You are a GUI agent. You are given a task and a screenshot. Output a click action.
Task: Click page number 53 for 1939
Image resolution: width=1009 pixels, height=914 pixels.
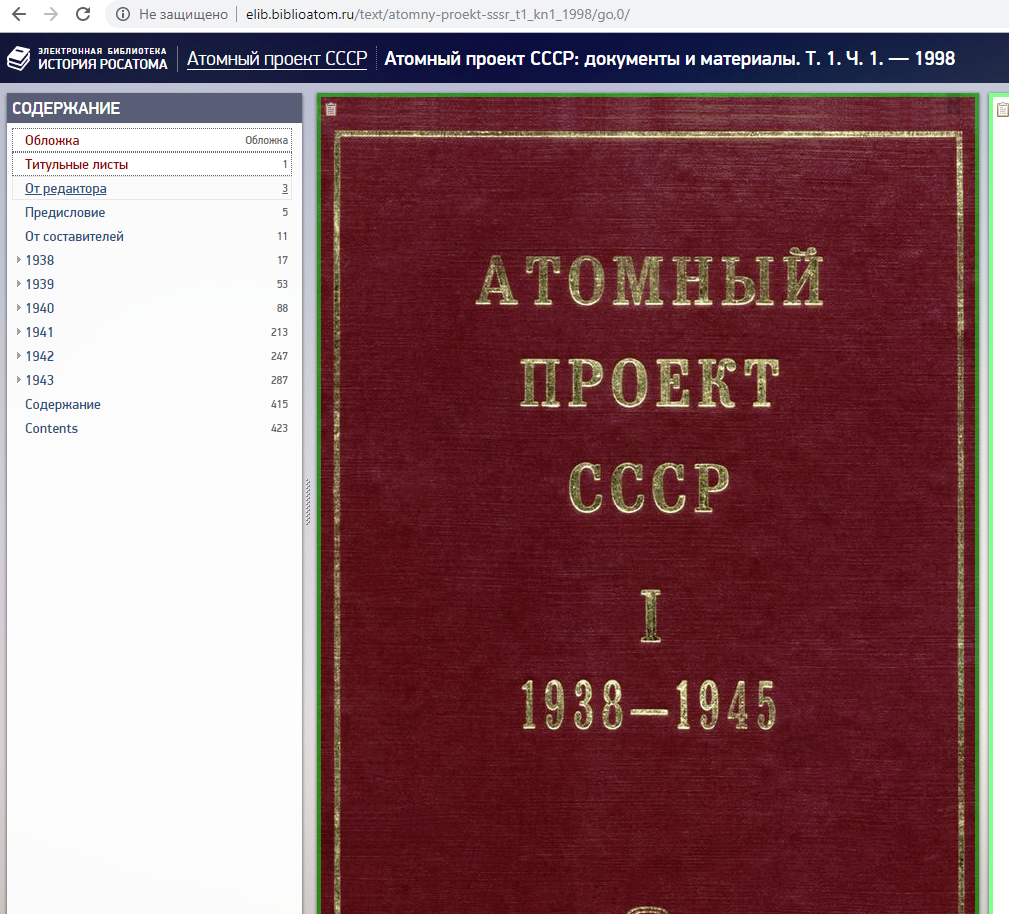282,284
